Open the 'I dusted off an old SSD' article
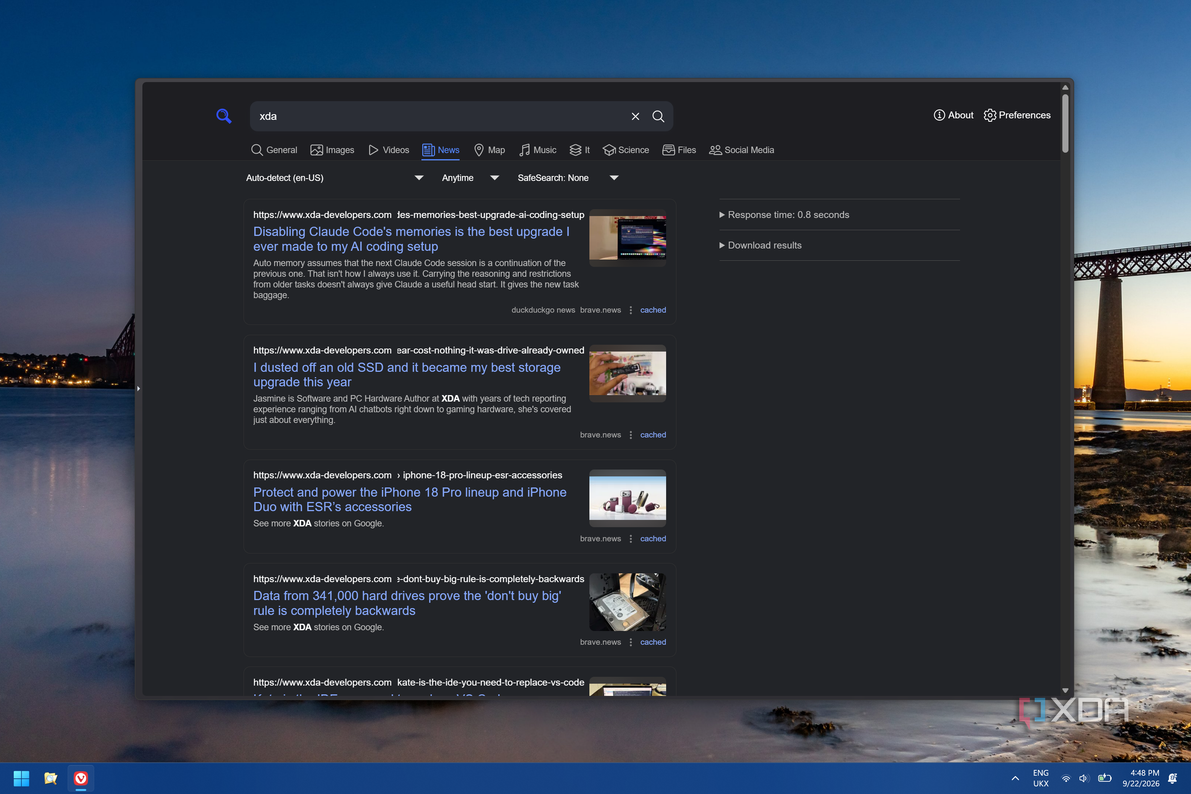 407,375
